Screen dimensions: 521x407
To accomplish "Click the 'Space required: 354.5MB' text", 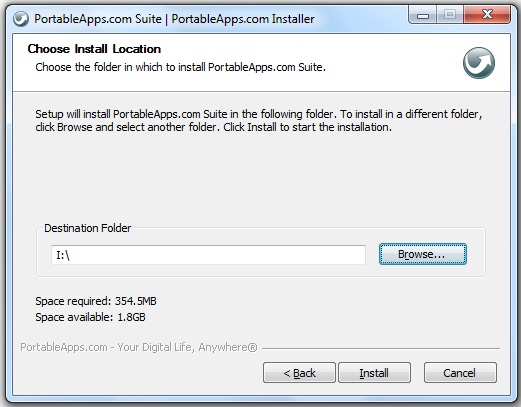I will coord(96,301).
